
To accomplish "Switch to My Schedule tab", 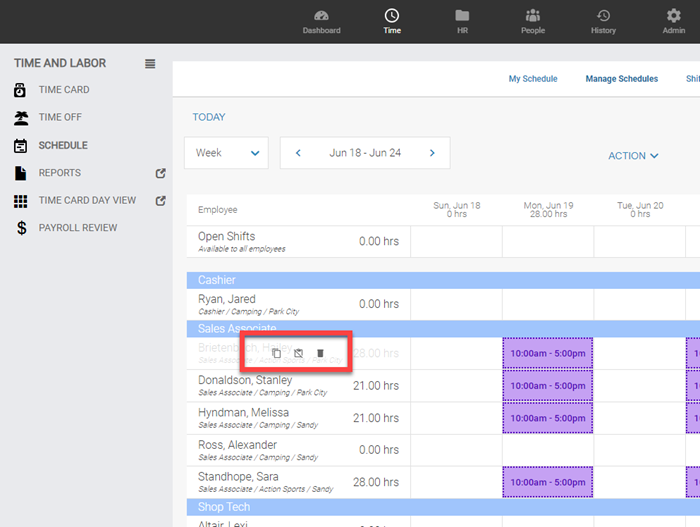I will click(x=533, y=79).
